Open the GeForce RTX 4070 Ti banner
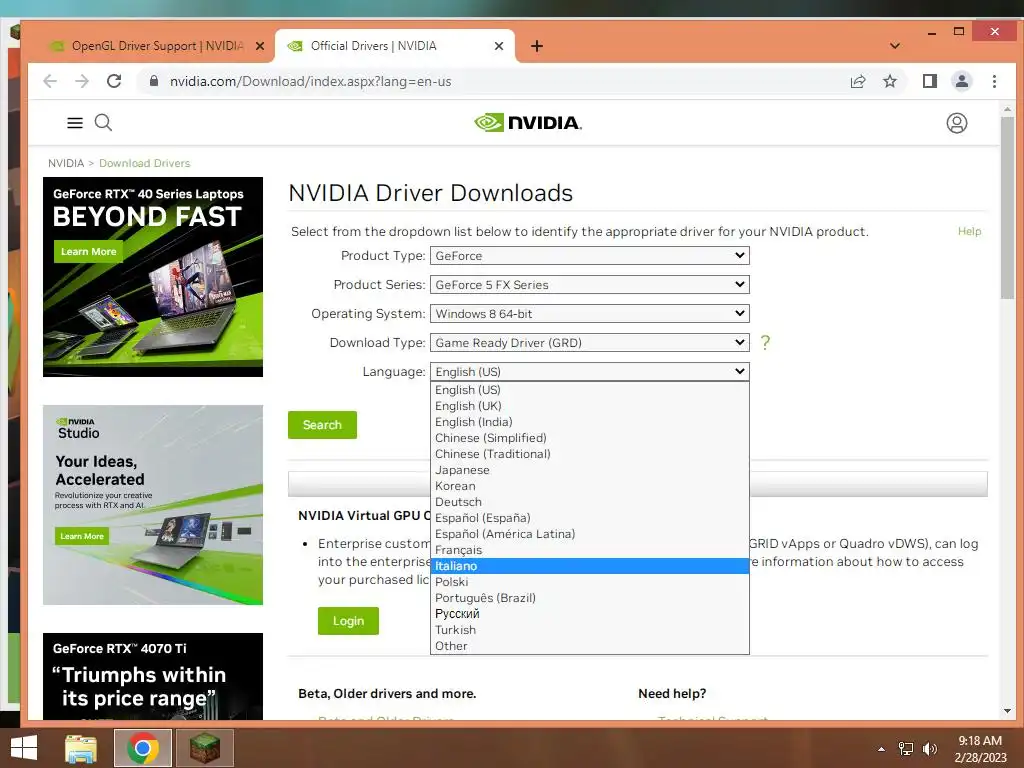Viewport: 1024px width, 768px height. [153, 677]
